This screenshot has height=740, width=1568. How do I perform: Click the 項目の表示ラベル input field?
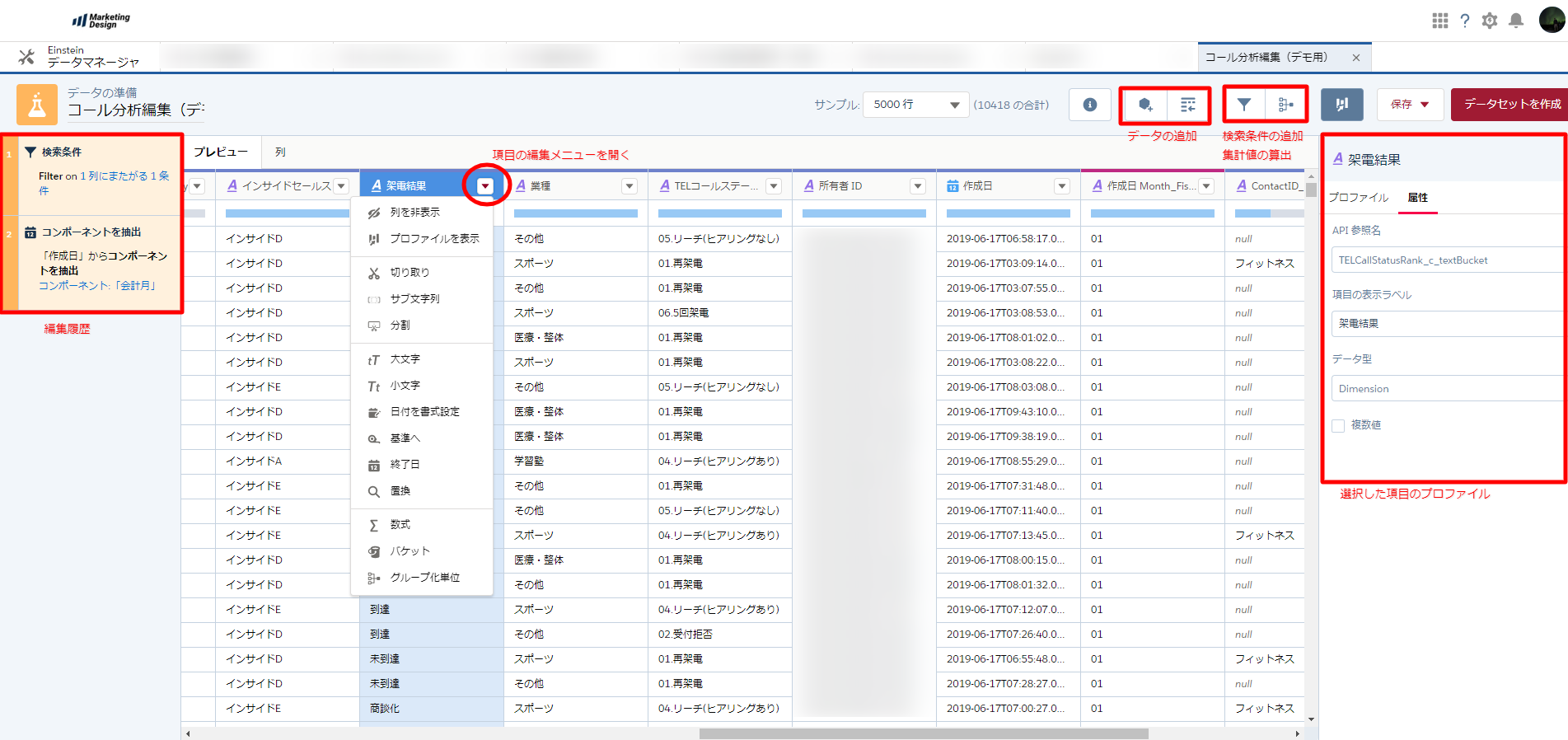(1446, 324)
